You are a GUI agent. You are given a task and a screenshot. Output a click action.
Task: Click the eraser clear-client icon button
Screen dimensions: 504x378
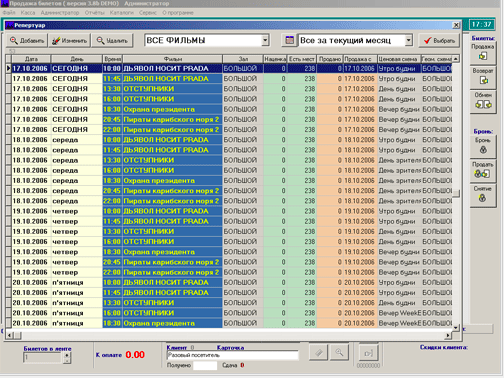[318, 353]
